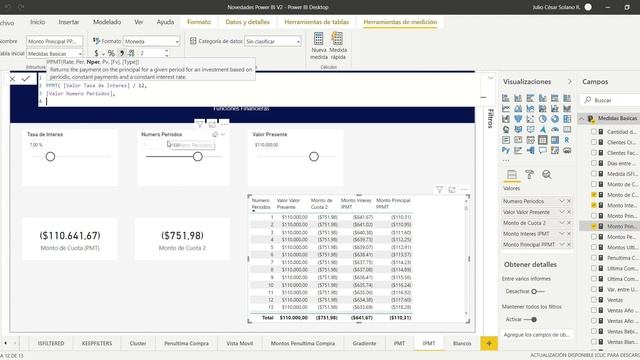Collapse the Medidas Basicas table in Campos
The height and width of the screenshot is (360, 640).
tap(582, 118)
